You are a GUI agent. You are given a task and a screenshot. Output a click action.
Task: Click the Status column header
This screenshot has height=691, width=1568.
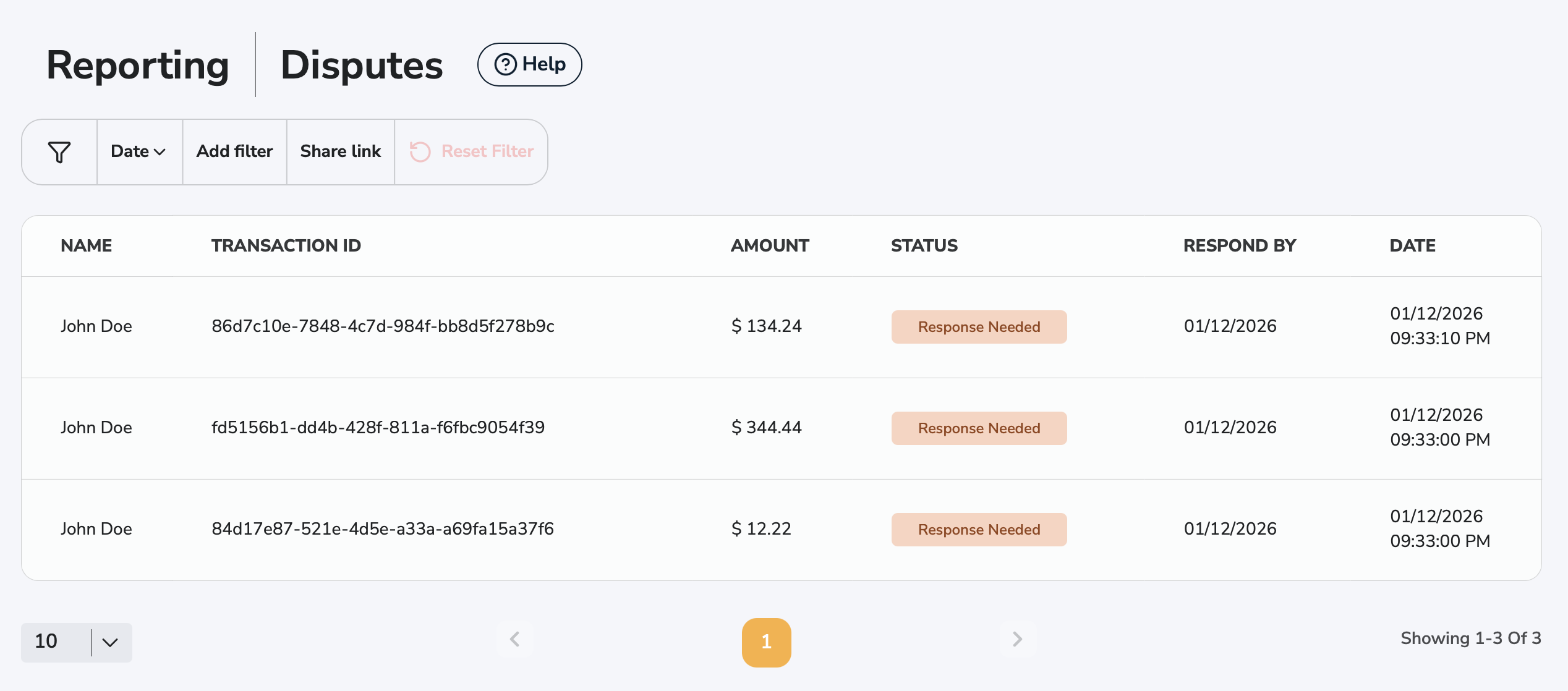click(x=924, y=246)
